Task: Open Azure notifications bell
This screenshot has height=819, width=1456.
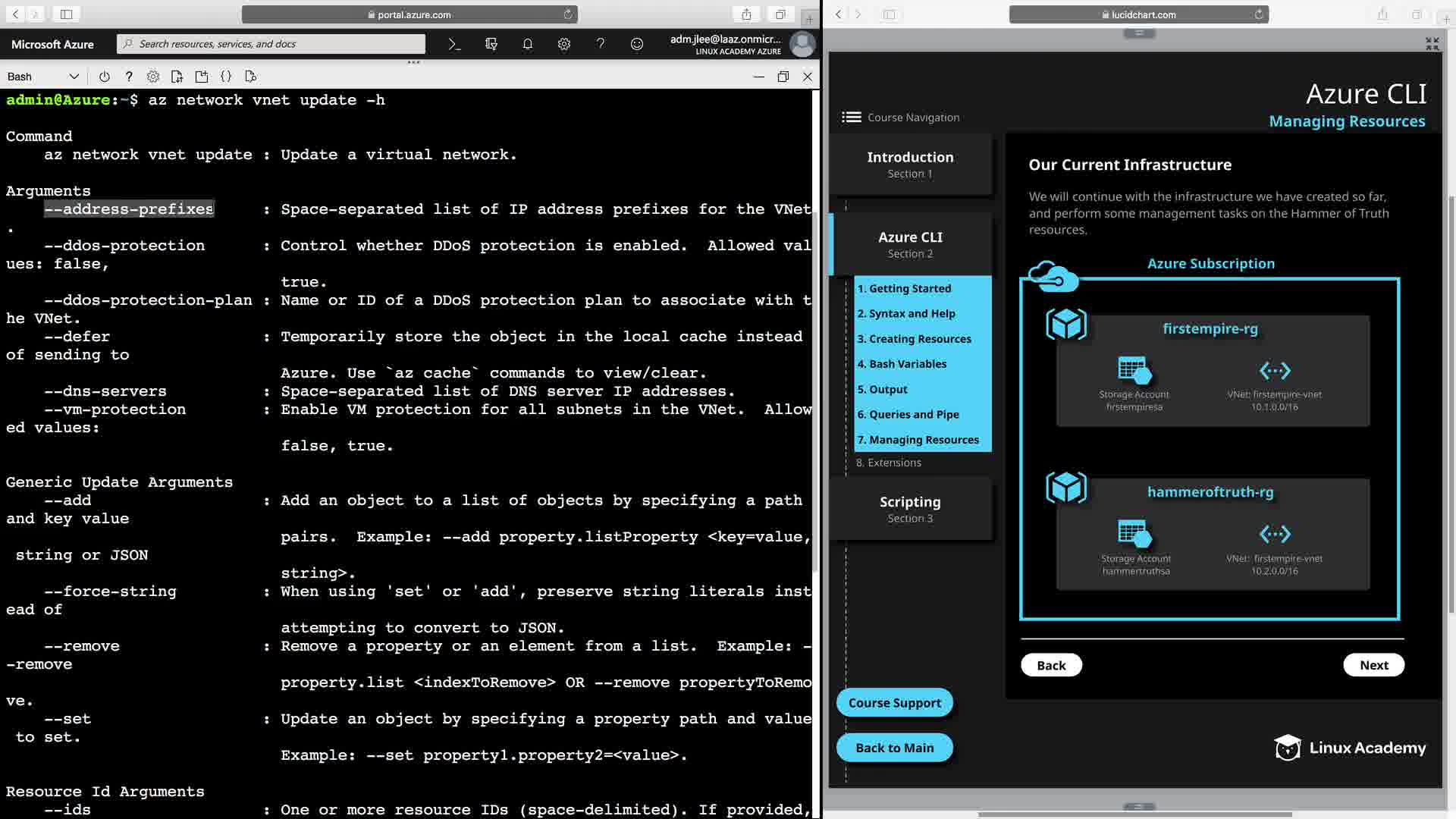Action: pyautogui.click(x=527, y=44)
